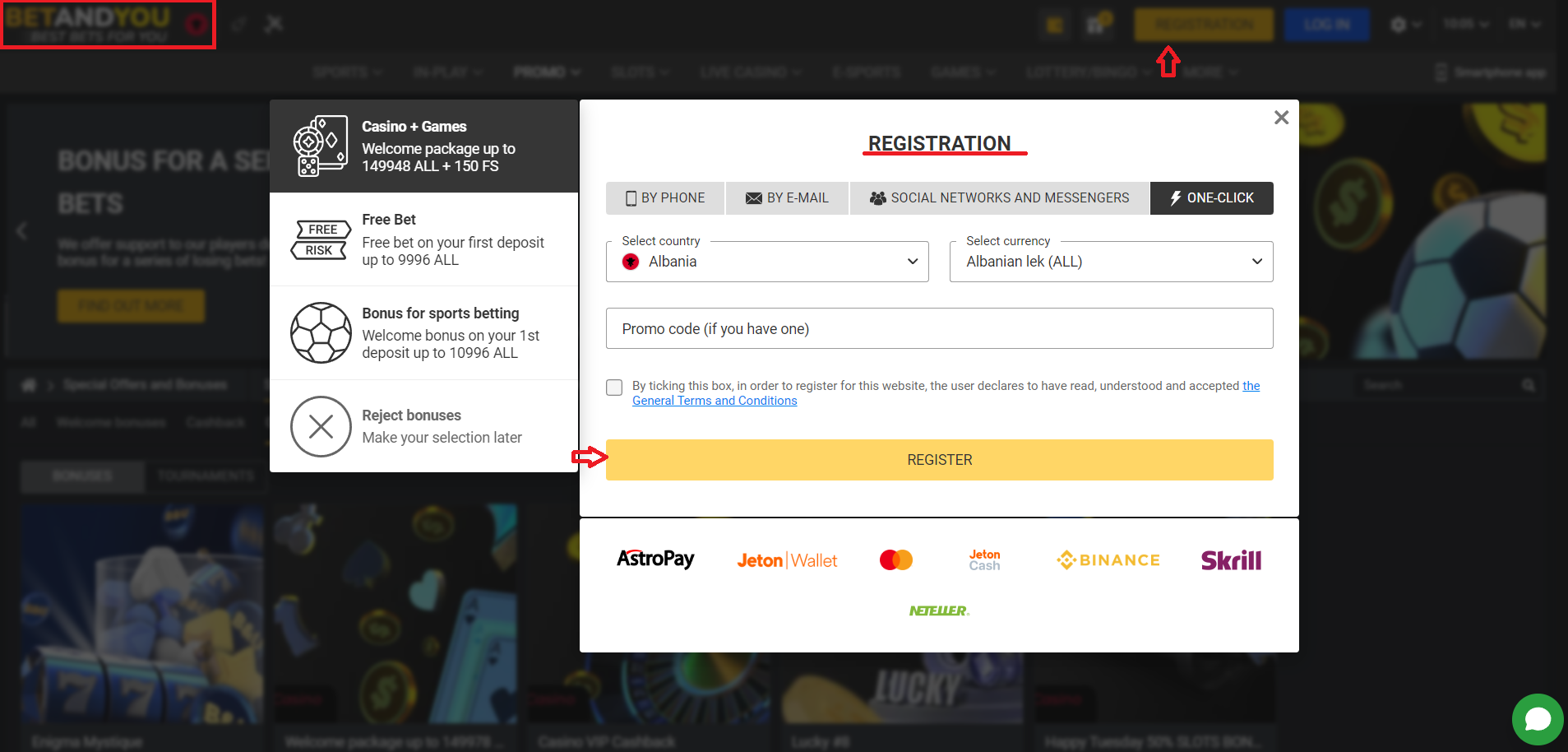Click the yellow REGISTER button
The image size is (1568, 752).
(940, 460)
